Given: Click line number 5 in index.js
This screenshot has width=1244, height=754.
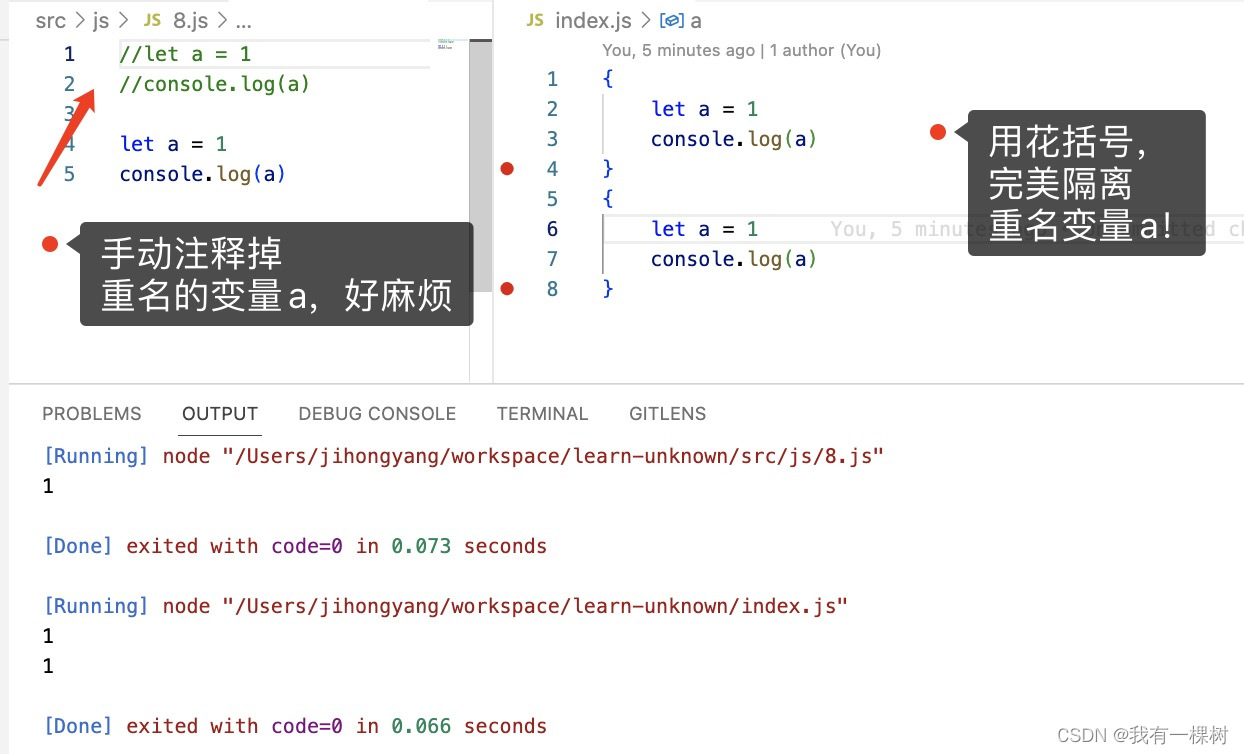Looking at the screenshot, I should (x=553, y=199).
